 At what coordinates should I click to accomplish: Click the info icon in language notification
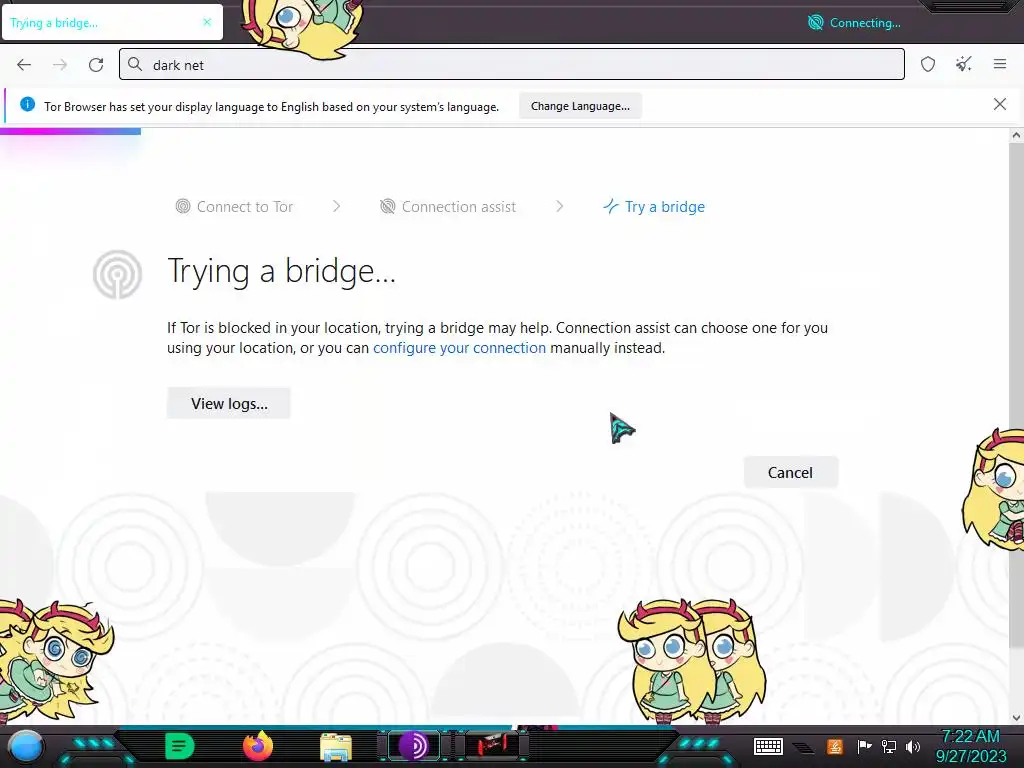(27, 104)
